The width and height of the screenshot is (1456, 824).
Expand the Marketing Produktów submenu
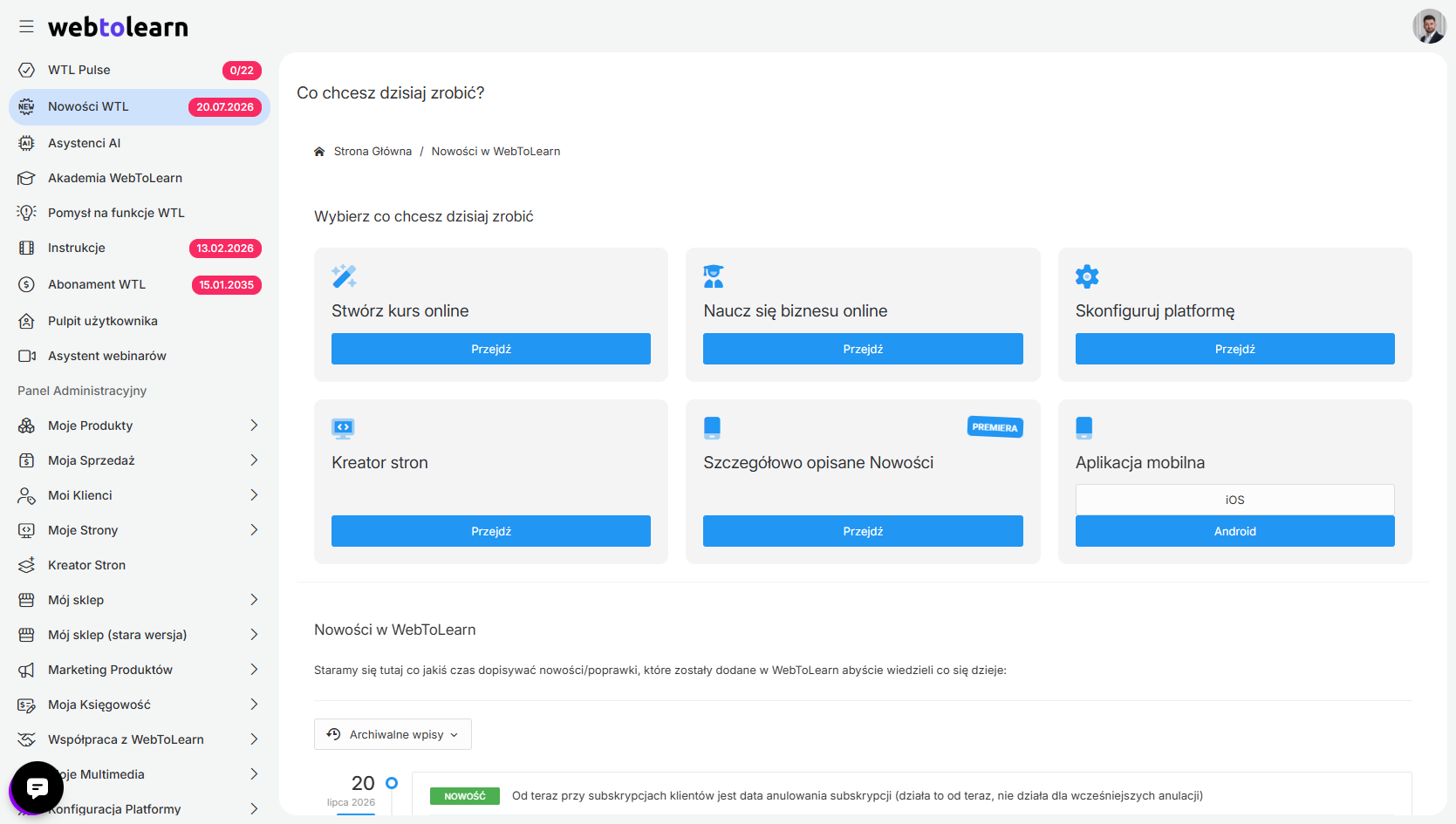pyautogui.click(x=254, y=670)
